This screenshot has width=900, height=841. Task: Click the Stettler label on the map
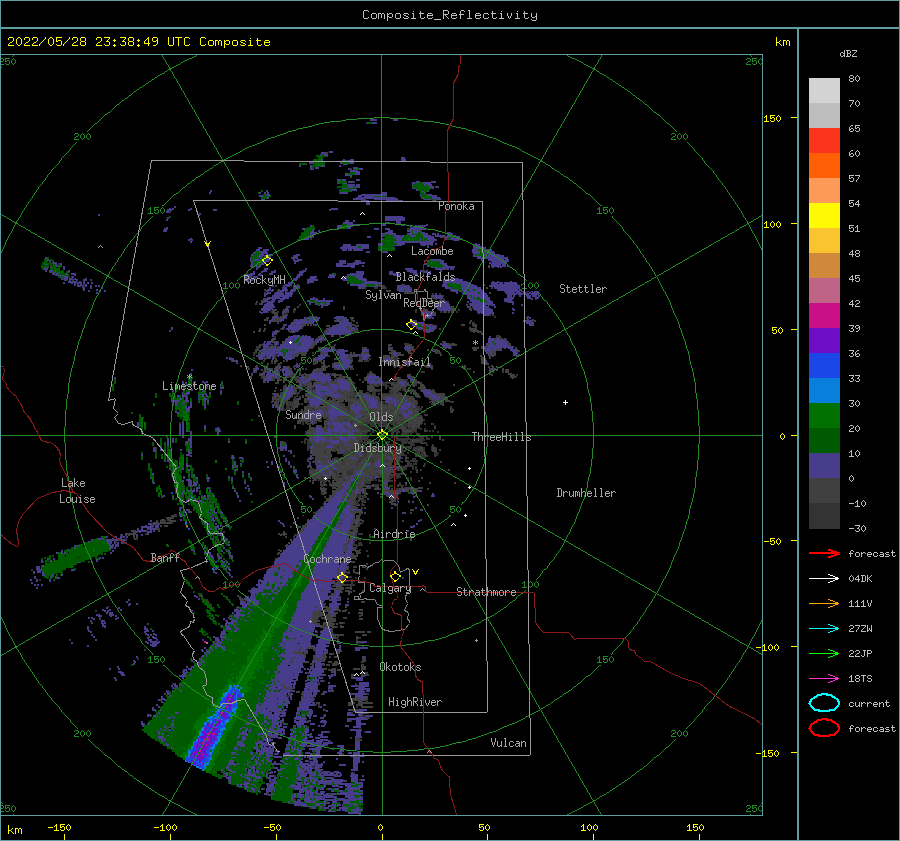tap(583, 289)
